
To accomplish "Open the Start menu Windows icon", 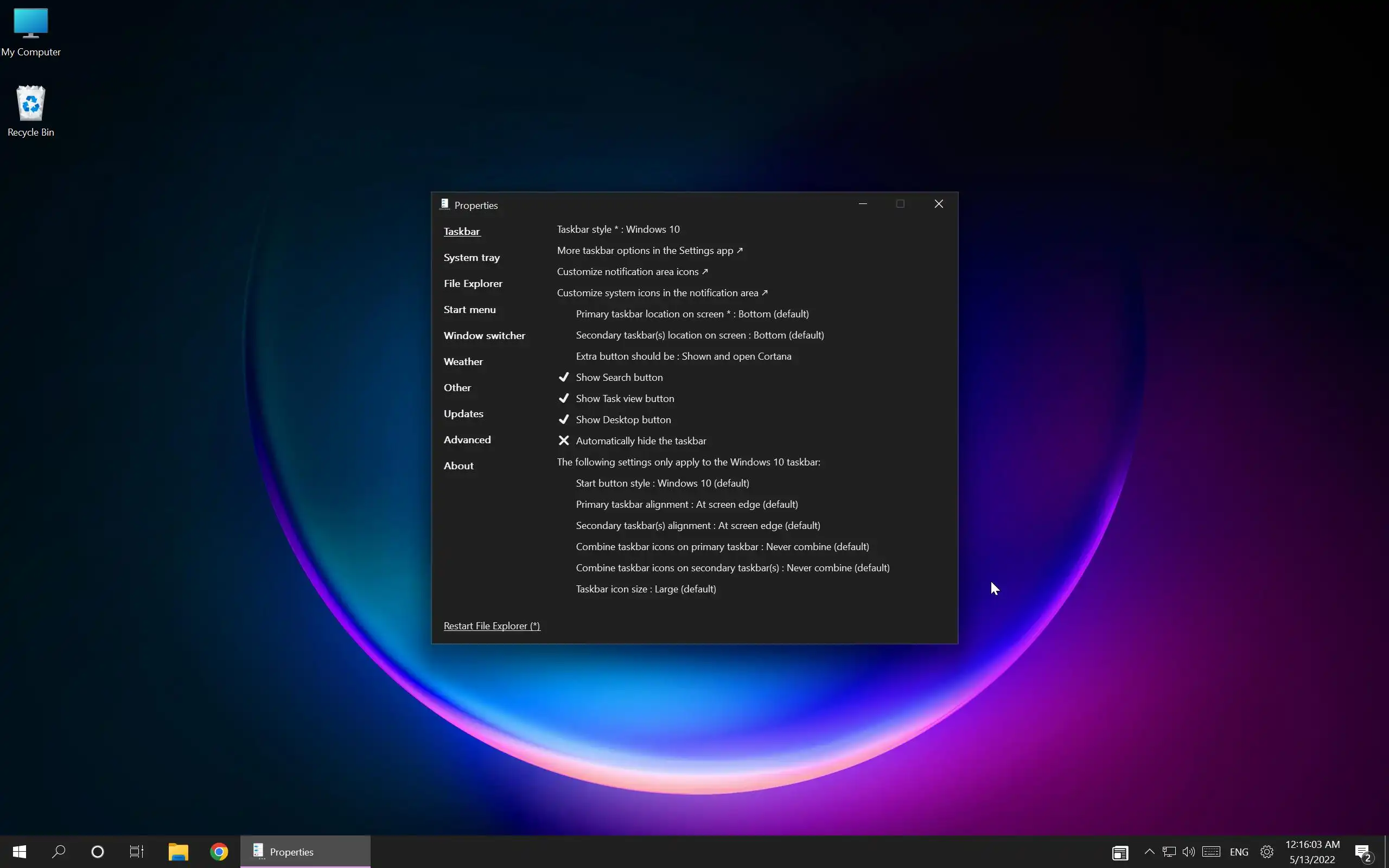I will [20, 852].
